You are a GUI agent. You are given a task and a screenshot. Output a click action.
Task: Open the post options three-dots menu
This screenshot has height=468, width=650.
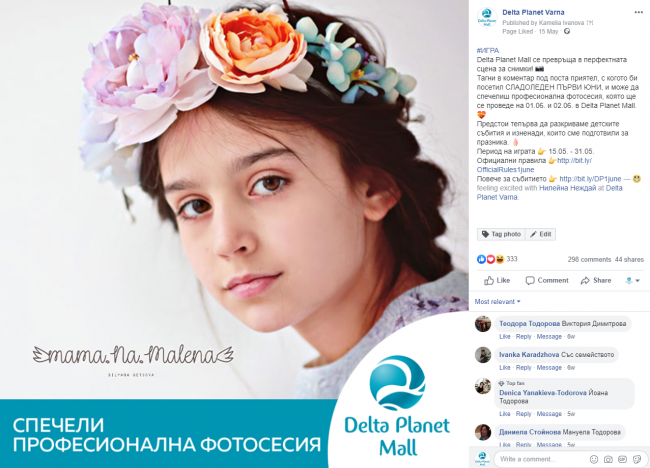pyautogui.click(x=638, y=12)
